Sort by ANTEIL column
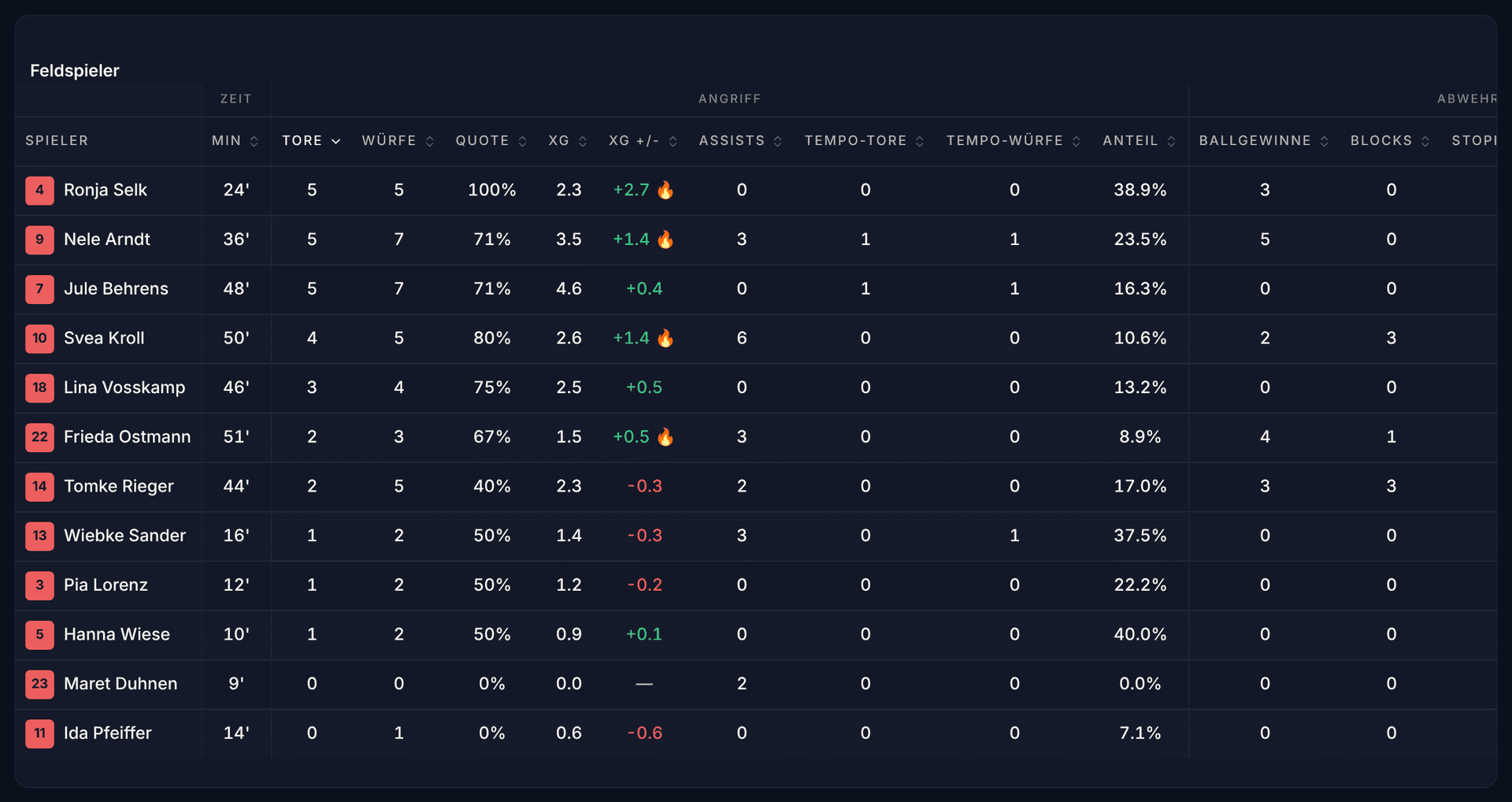1512x802 pixels. click(x=1140, y=141)
